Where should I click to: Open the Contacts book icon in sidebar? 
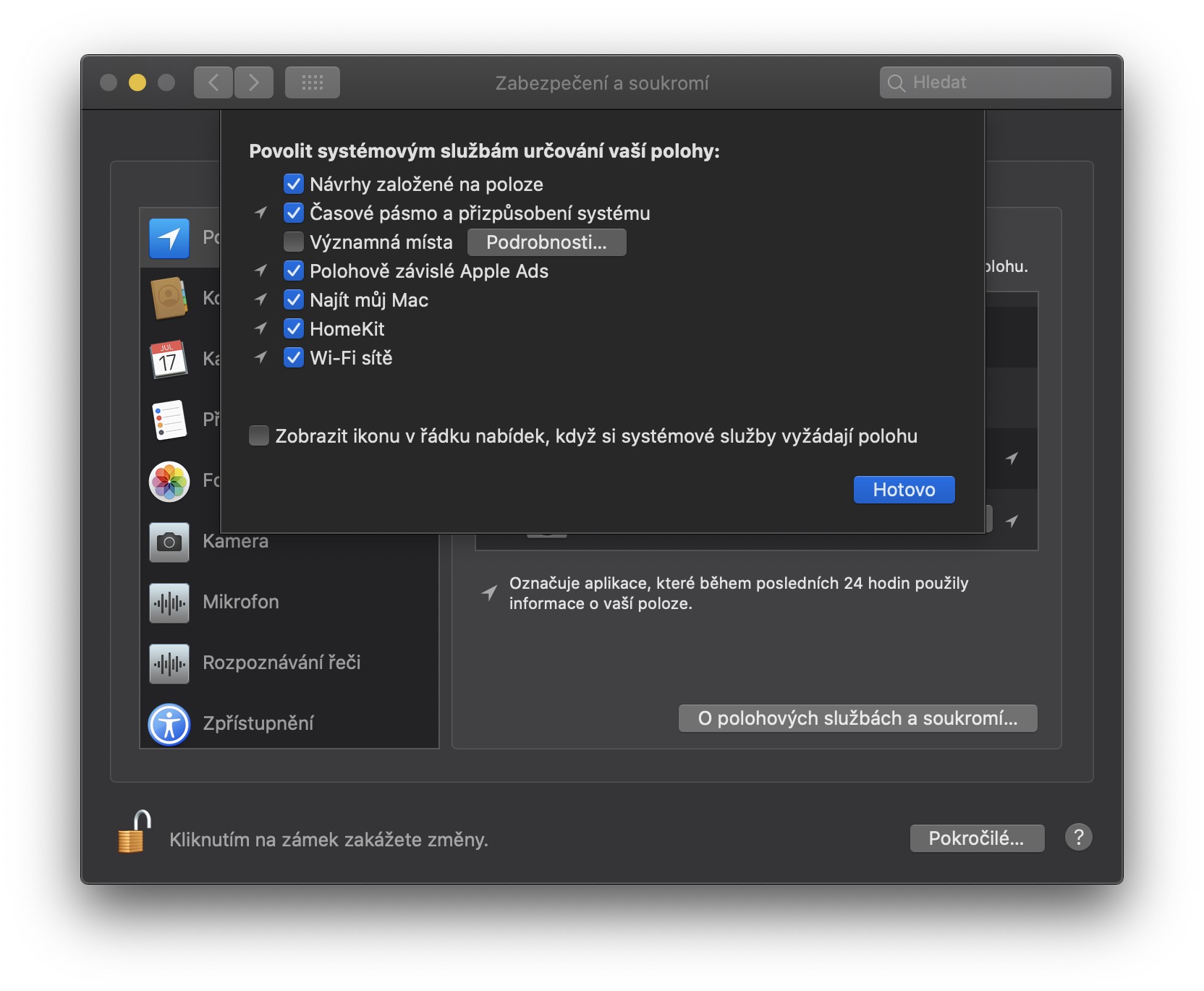click(169, 298)
